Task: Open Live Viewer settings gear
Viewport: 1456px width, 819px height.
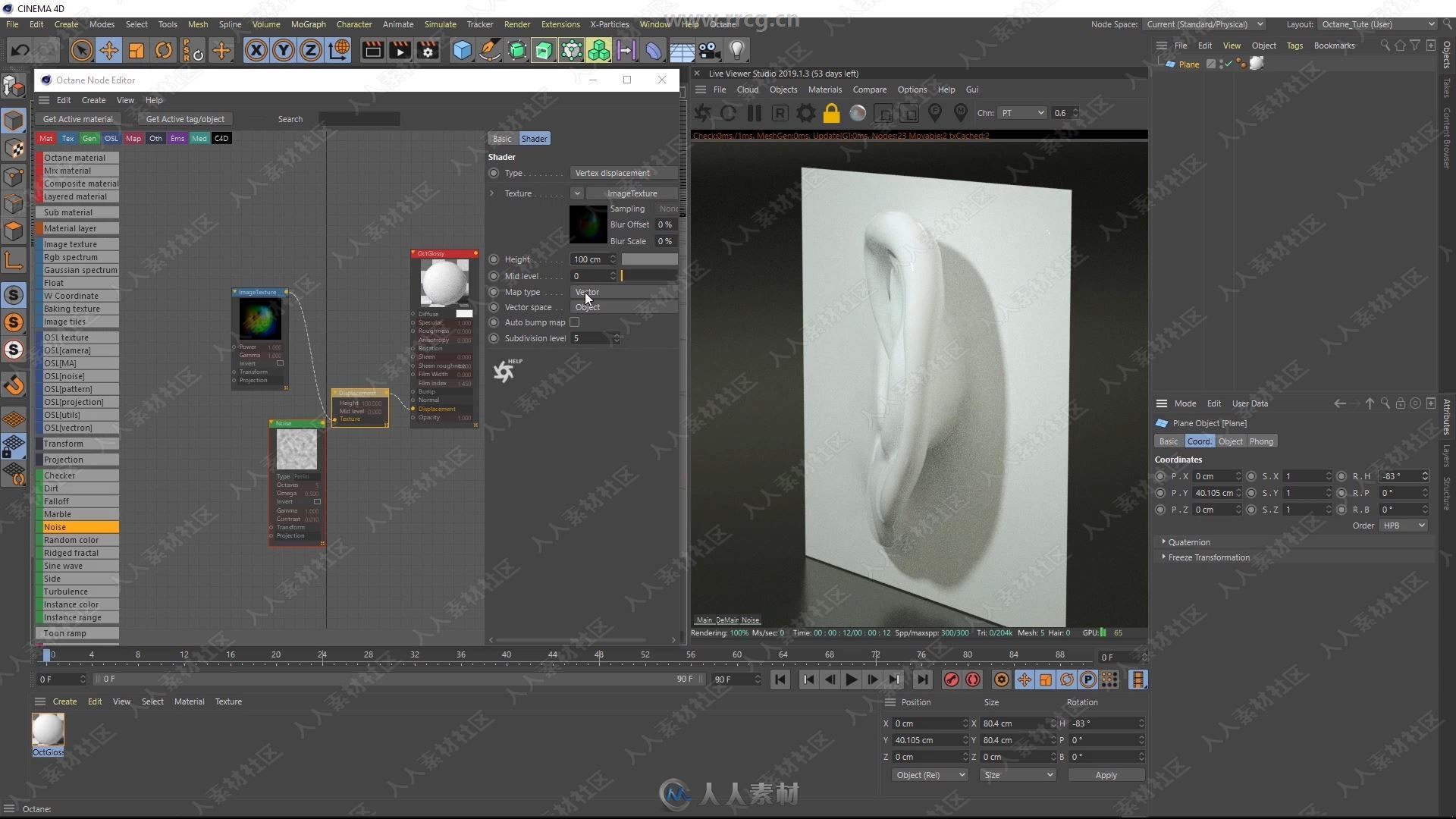Action: tap(806, 113)
